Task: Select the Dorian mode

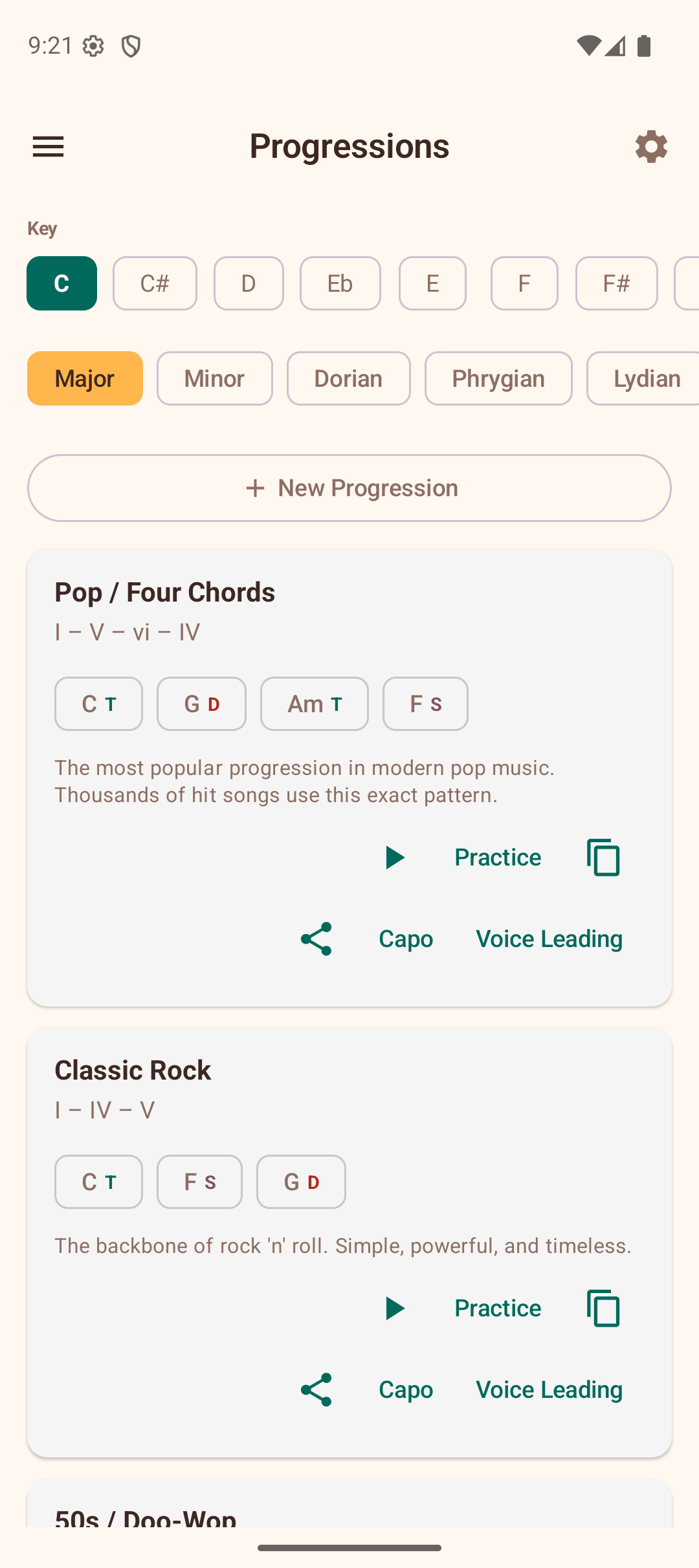Action: [348, 378]
